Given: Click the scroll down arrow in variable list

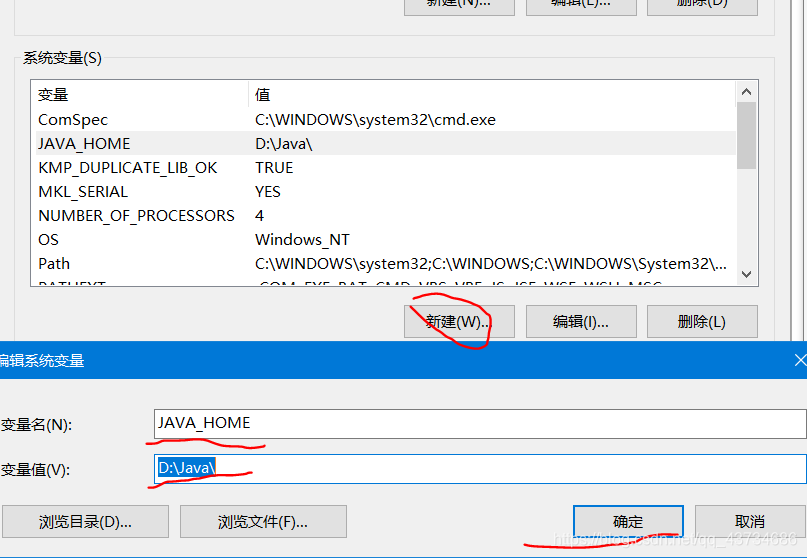Looking at the screenshot, I should [x=746, y=274].
